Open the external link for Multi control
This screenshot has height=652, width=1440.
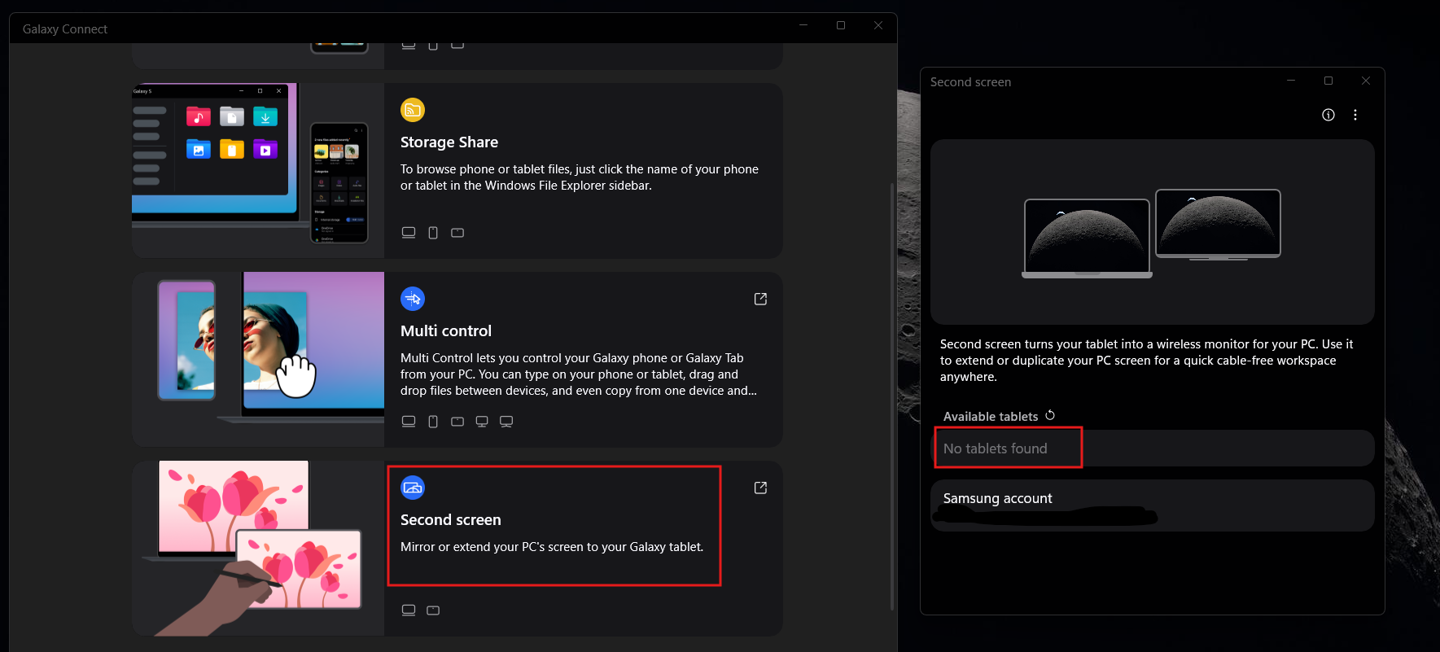760,298
